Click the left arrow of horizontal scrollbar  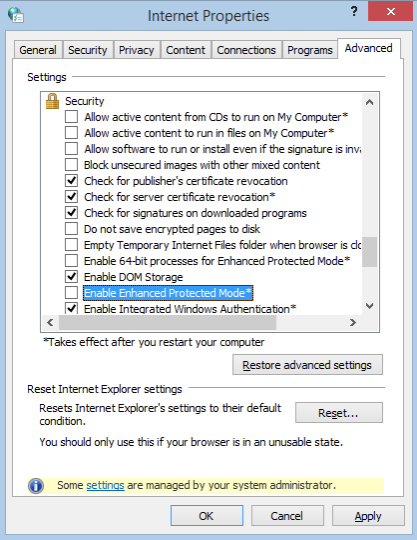point(50,322)
